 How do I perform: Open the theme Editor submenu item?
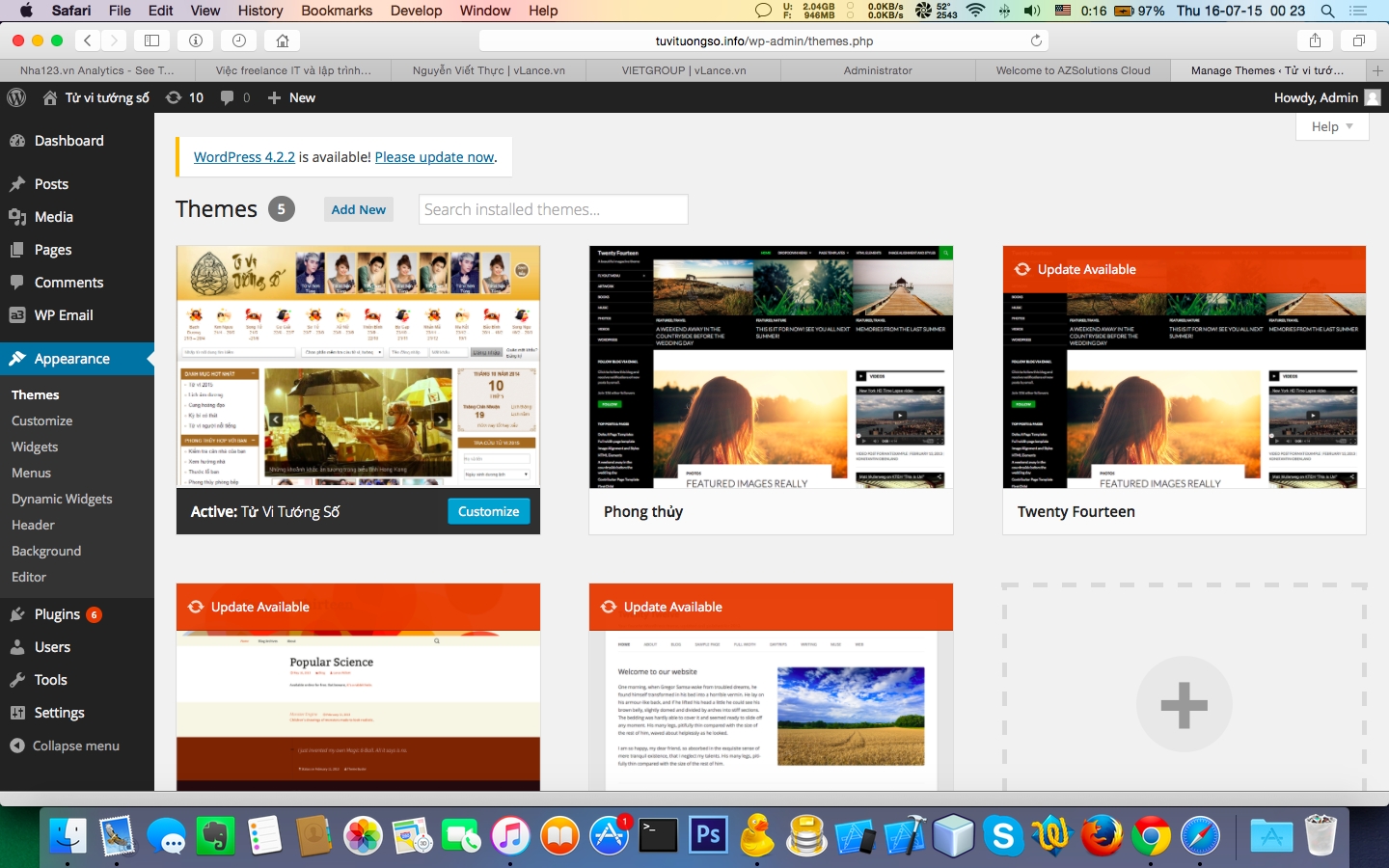(x=29, y=577)
